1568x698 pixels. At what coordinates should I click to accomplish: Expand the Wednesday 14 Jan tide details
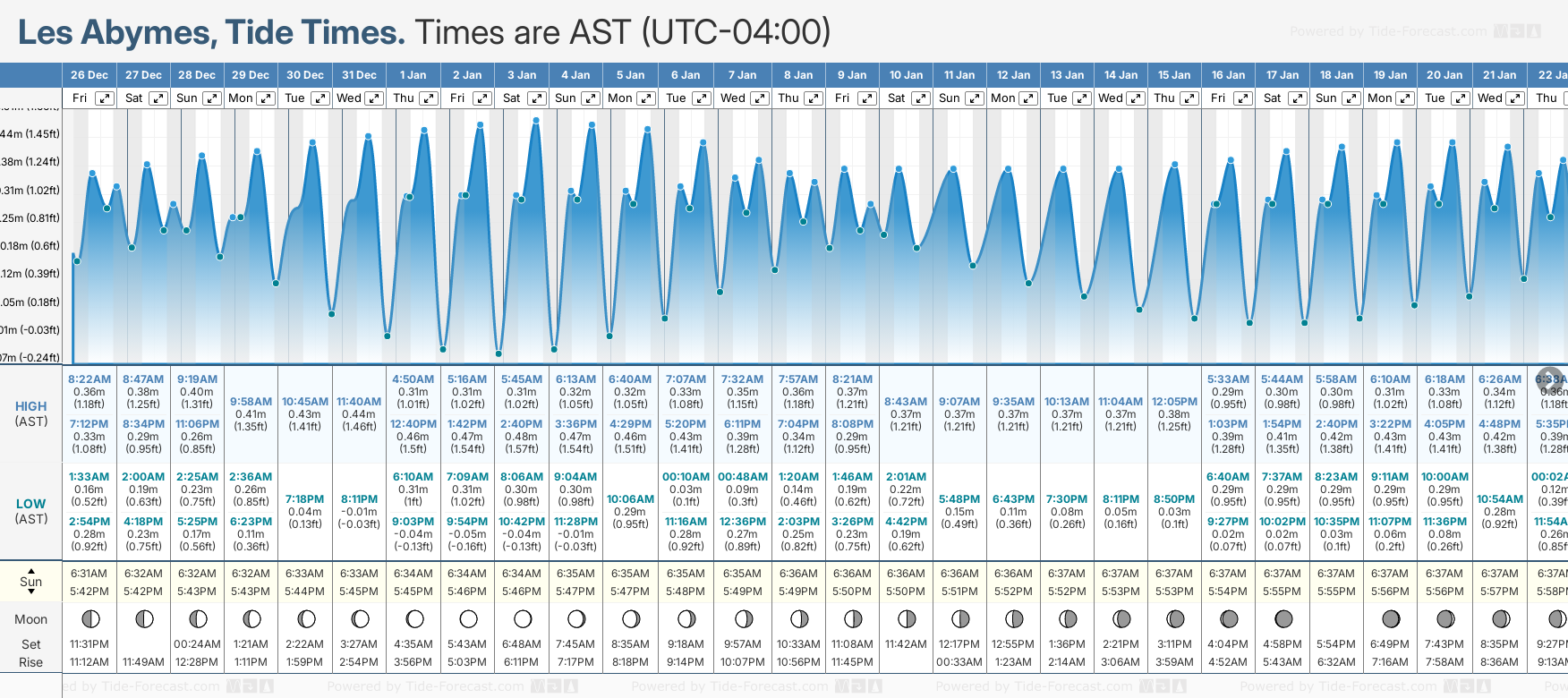1135,98
